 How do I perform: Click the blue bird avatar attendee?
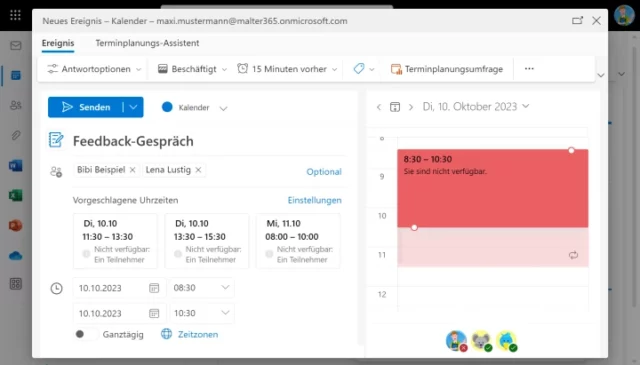(x=507, y=341)
